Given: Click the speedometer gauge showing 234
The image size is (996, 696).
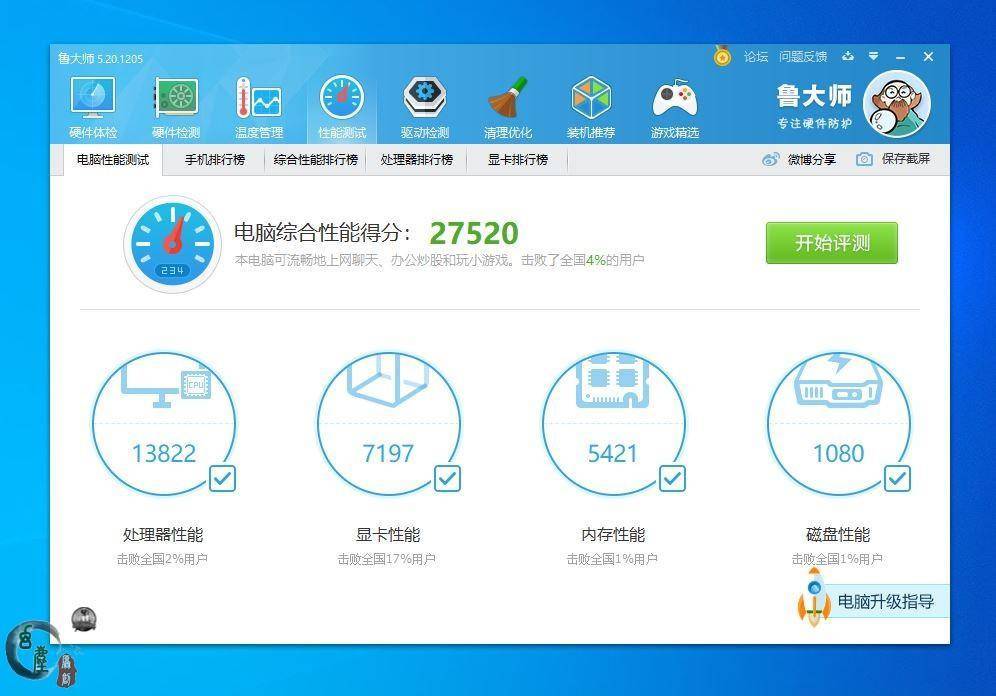Looking at the screenshot, I should [x=172, y=243].
